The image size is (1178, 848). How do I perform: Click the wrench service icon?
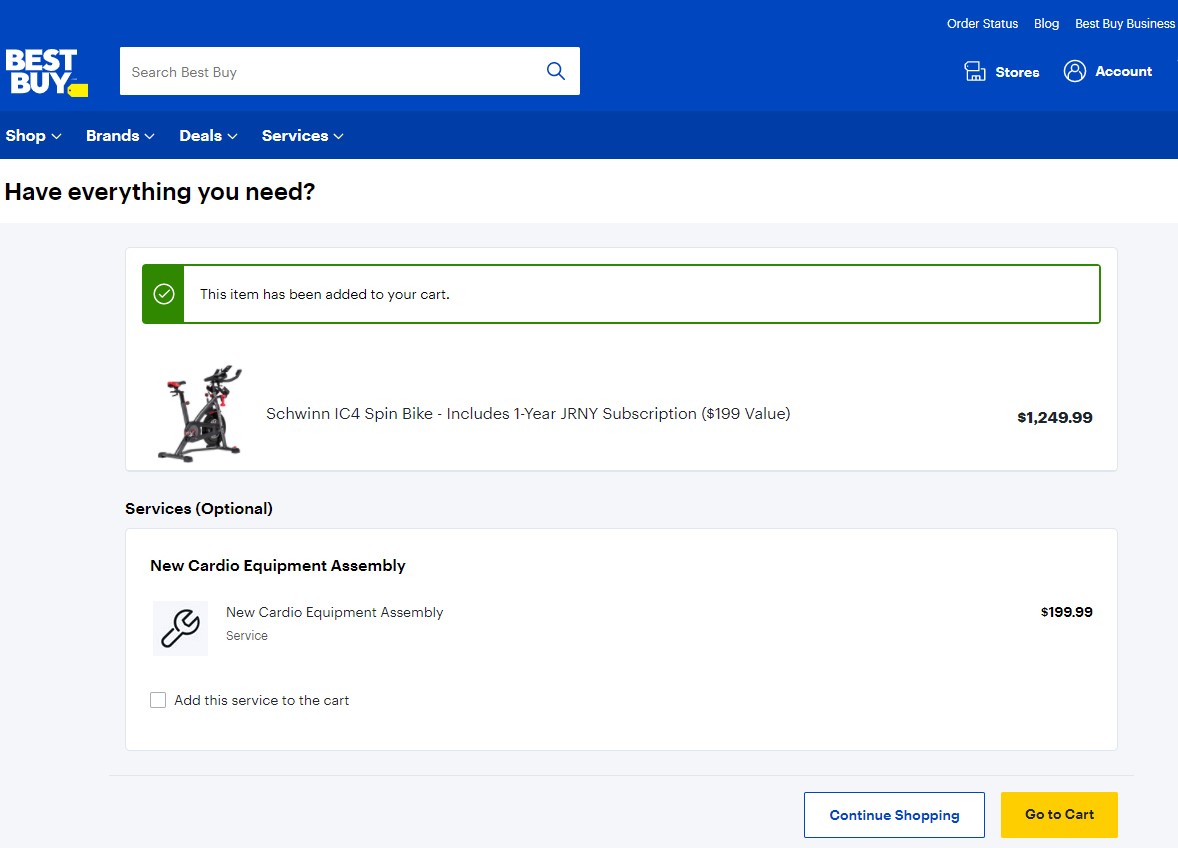[180, 628]
